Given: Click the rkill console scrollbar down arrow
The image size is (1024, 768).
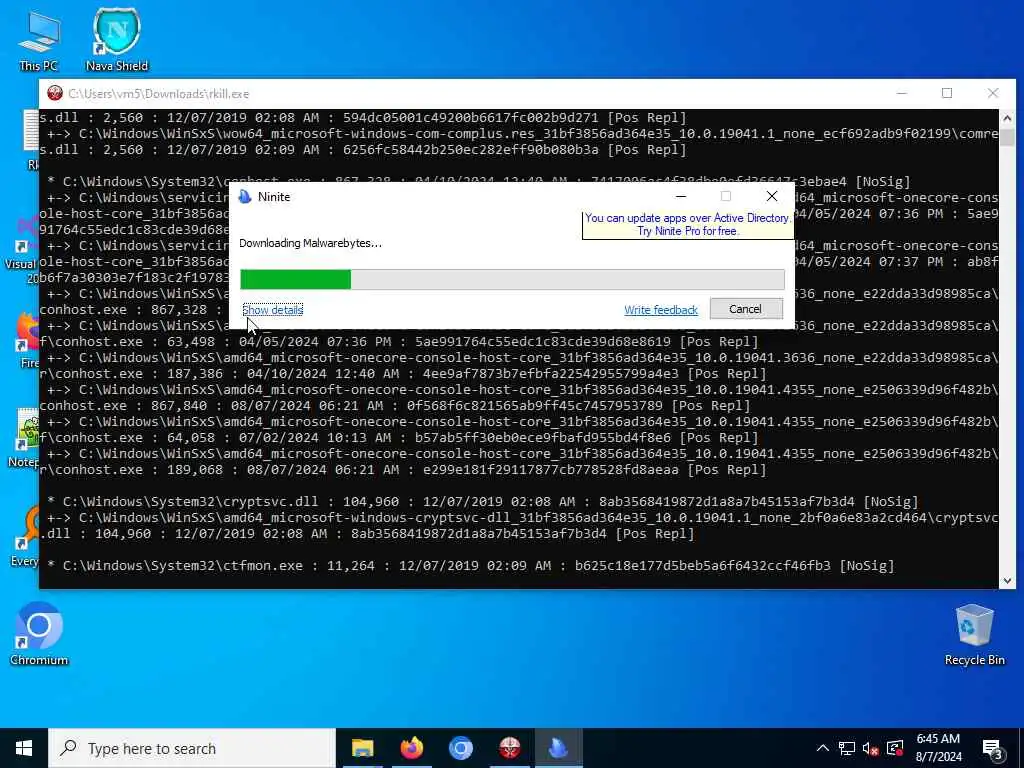Looking at the screenshot, I should tap(1007, 580).
